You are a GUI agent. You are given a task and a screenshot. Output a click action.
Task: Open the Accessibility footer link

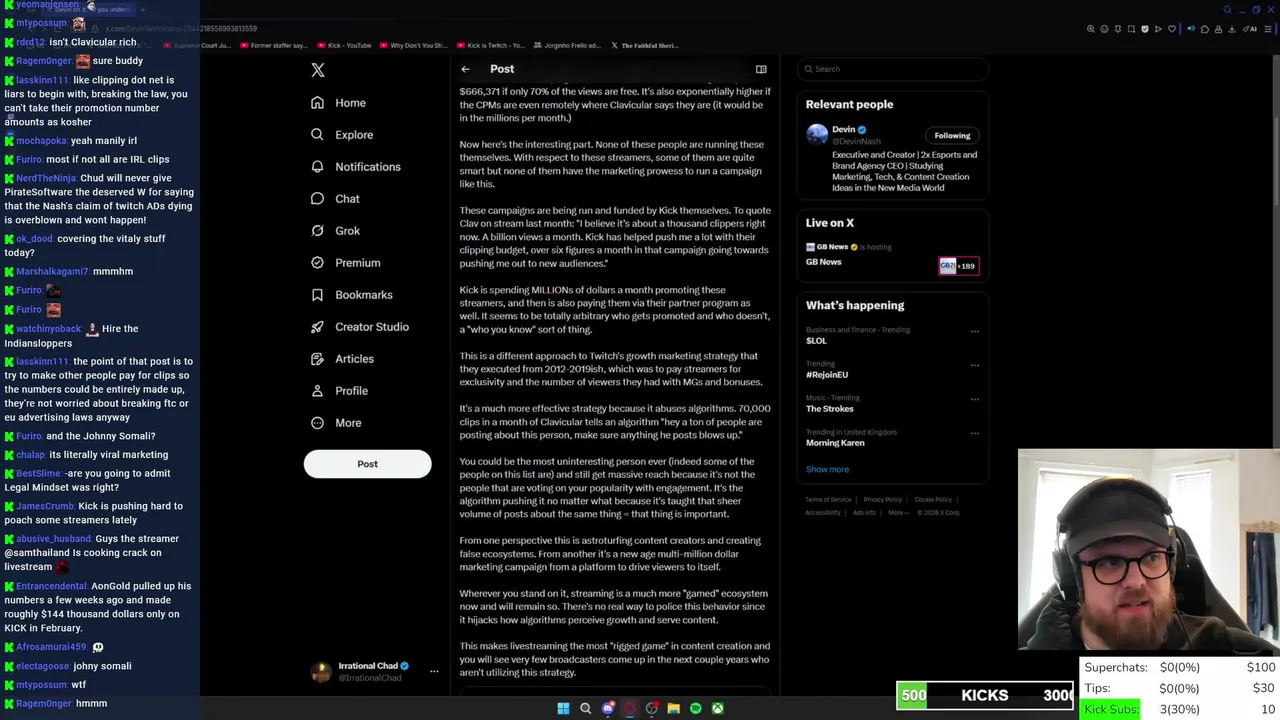point(823,512)
